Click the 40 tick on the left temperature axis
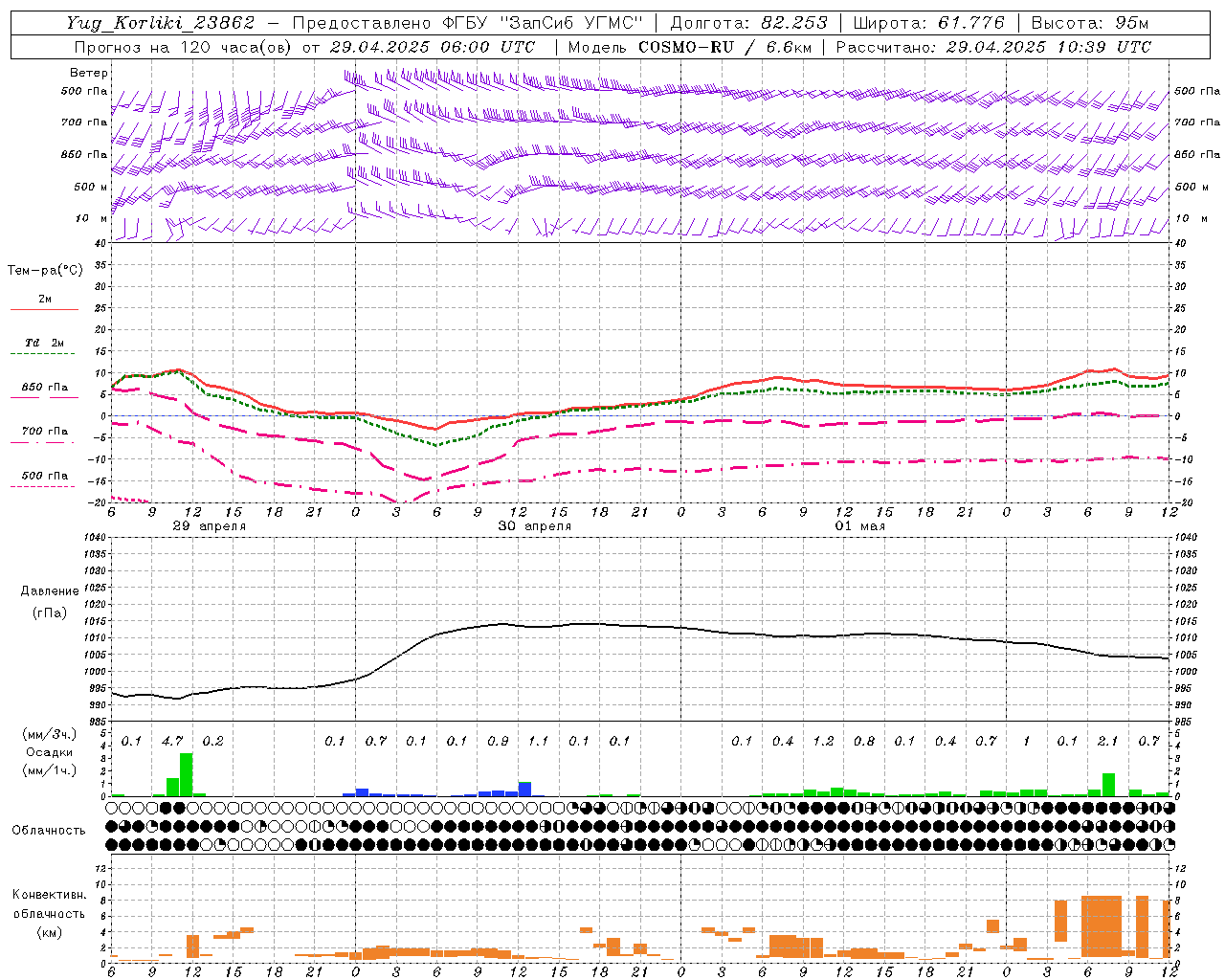The image size is (1225, 980). pyautogui.click(x=100, y=244)
